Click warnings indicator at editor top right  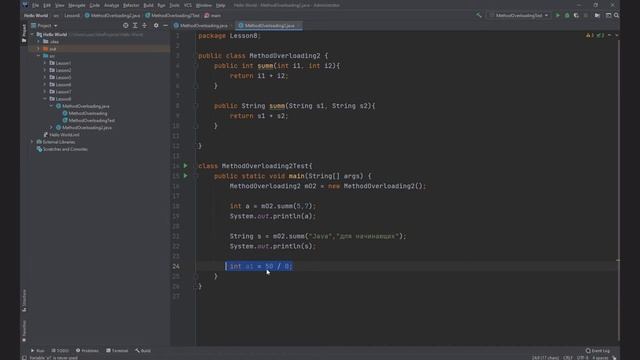pos(595,36)
